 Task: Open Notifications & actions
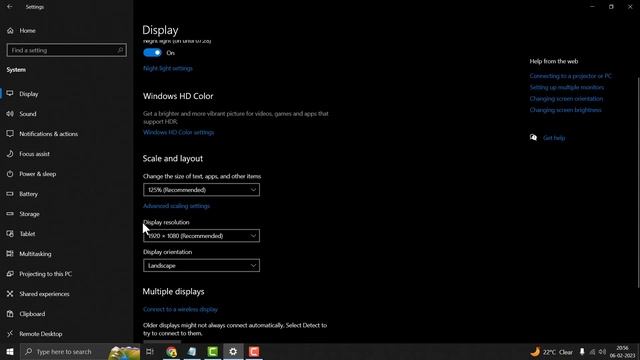(49, 134)
